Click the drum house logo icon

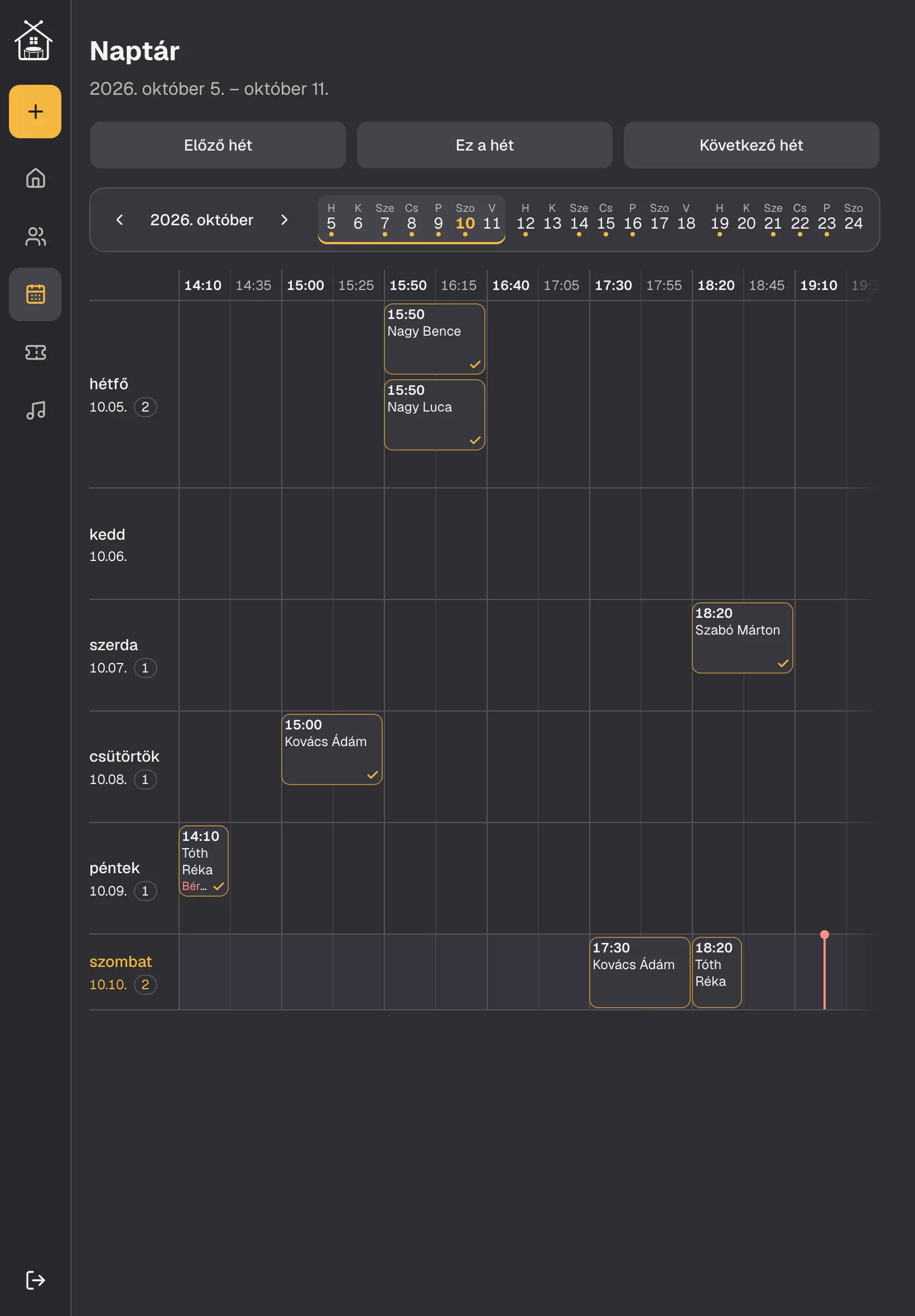tap(33, 40)
